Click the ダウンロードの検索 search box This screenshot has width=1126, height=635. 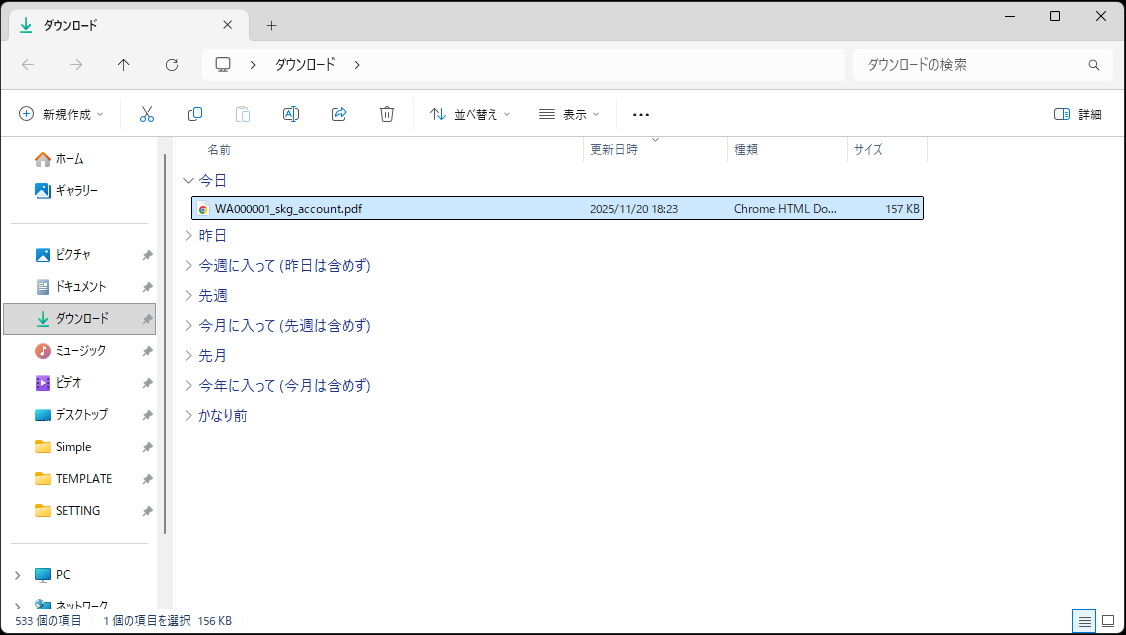(970, 65)
